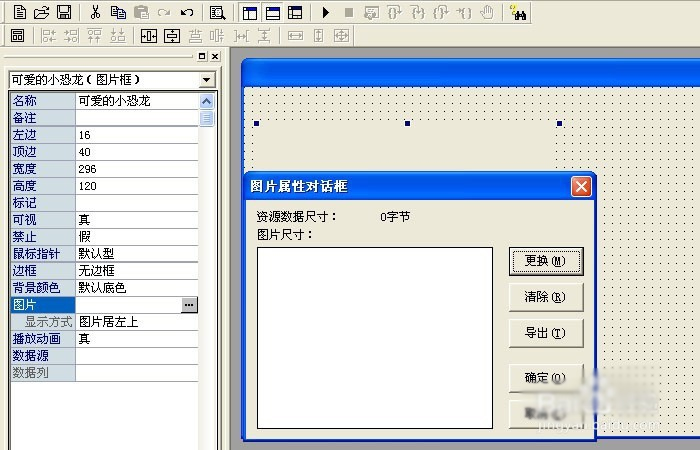700x450 pixels.
Task: Select the 背景颜色 value 默认底色
Action: [136, 287]
